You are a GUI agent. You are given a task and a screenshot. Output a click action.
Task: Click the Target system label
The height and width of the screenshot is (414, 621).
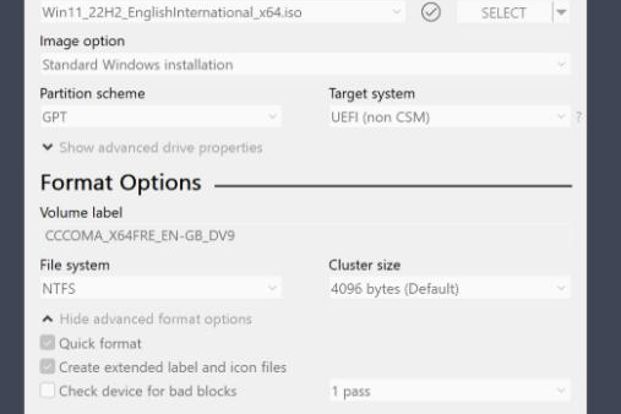tap(371, 94)
